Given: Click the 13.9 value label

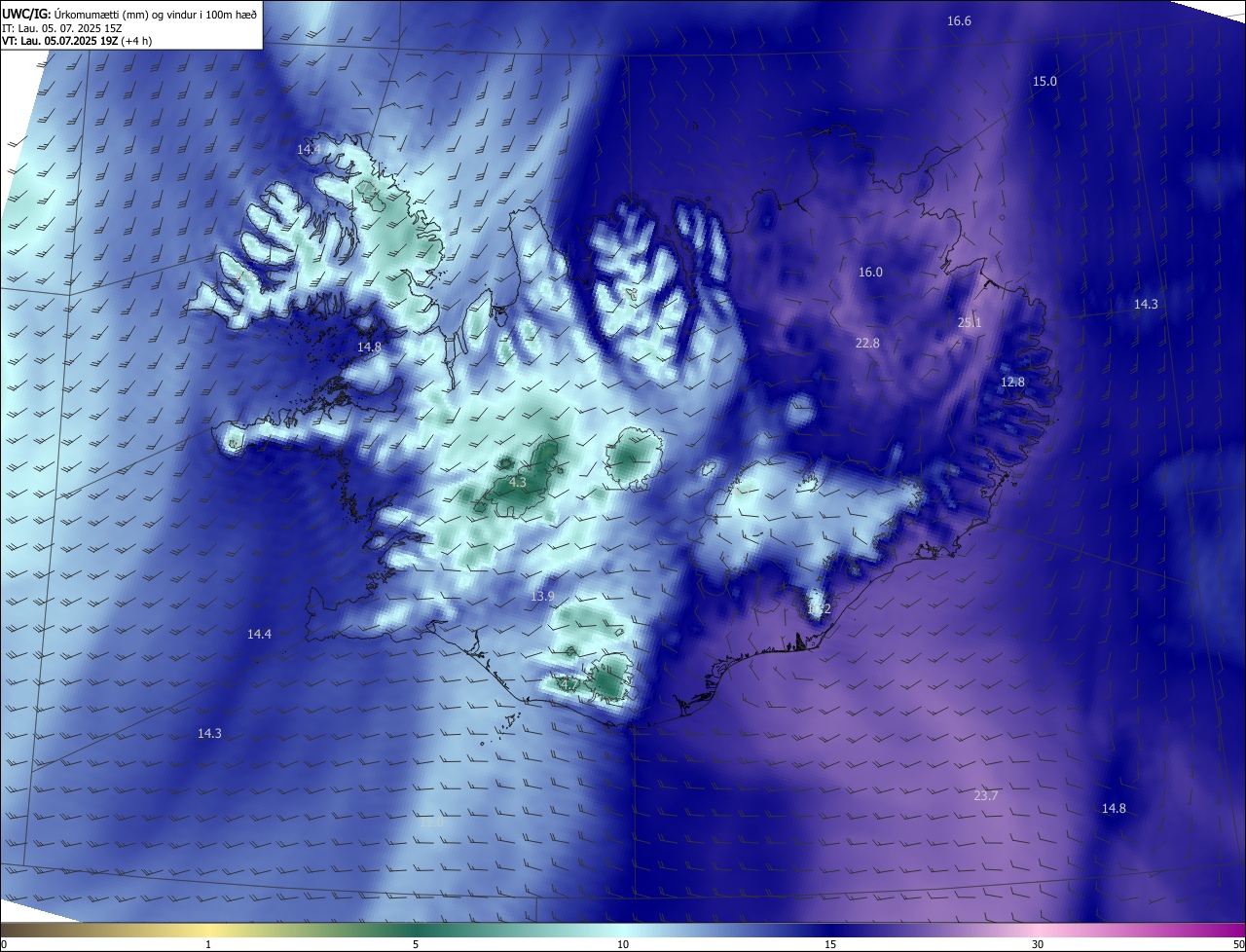Looking at the screenshot, I should [x=542, y=597].
